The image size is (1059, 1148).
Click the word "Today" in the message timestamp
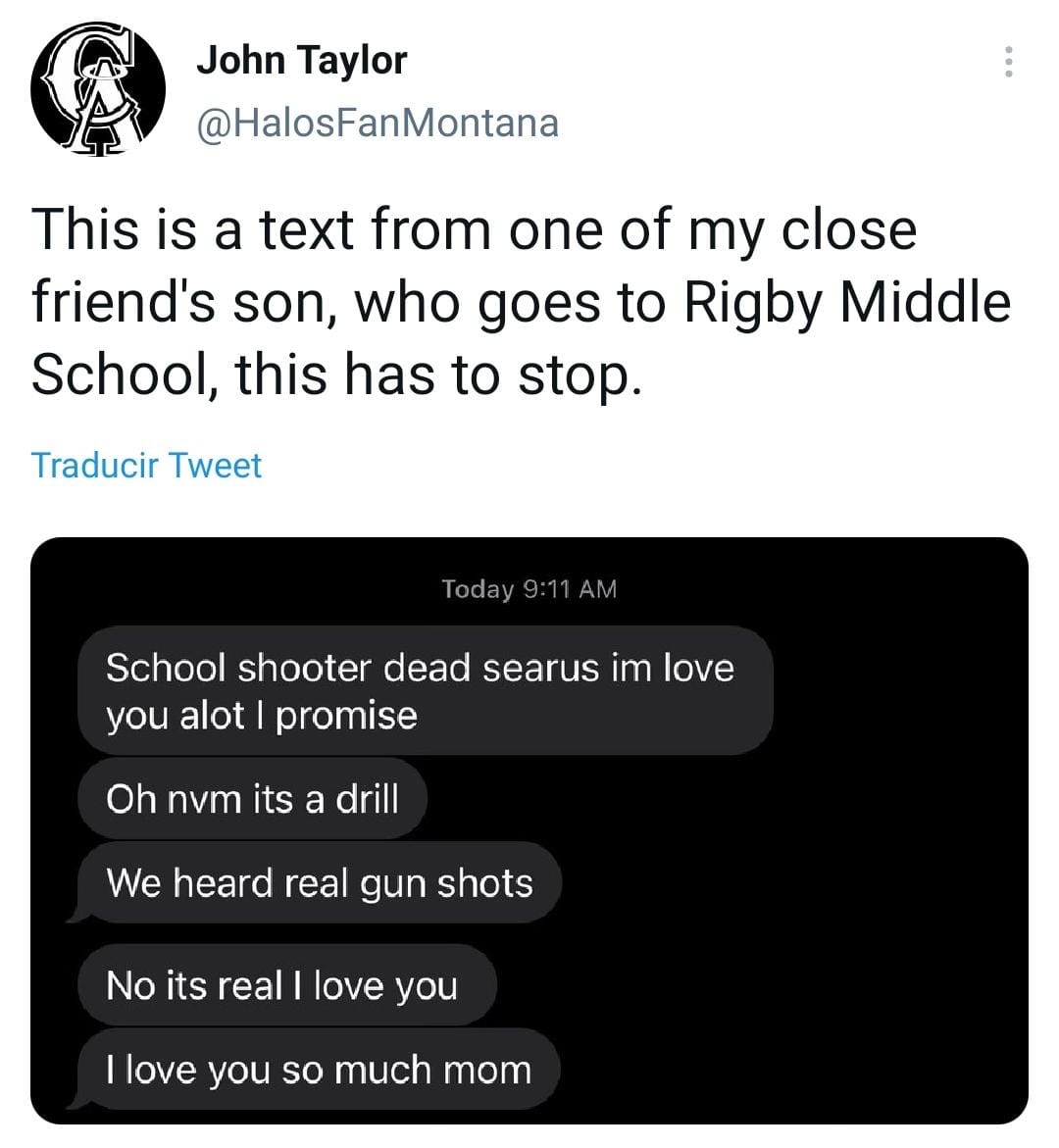pyautogui.click(x=478, y=589)
